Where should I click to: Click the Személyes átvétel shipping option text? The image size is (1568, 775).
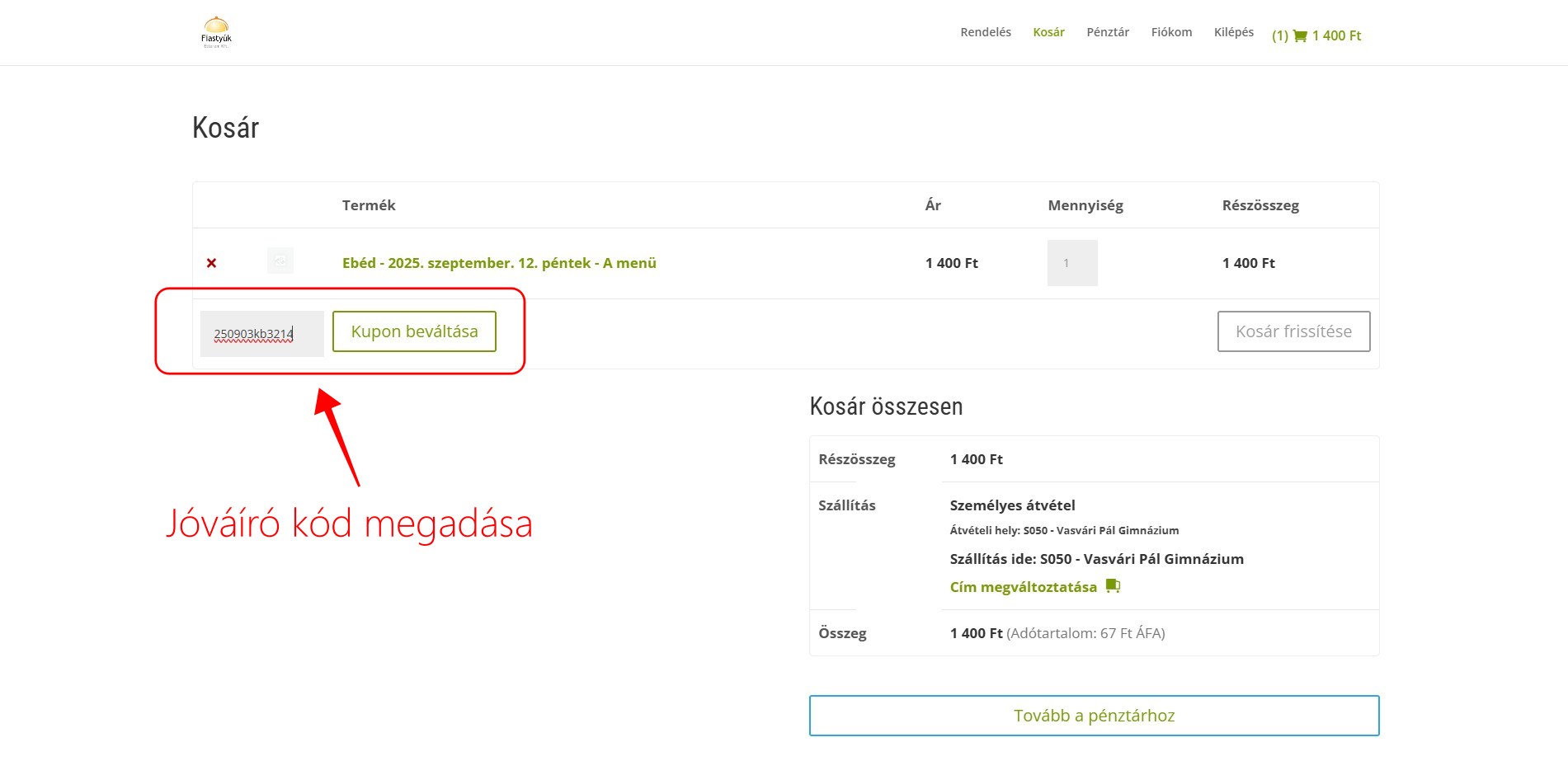(1012, 505)
